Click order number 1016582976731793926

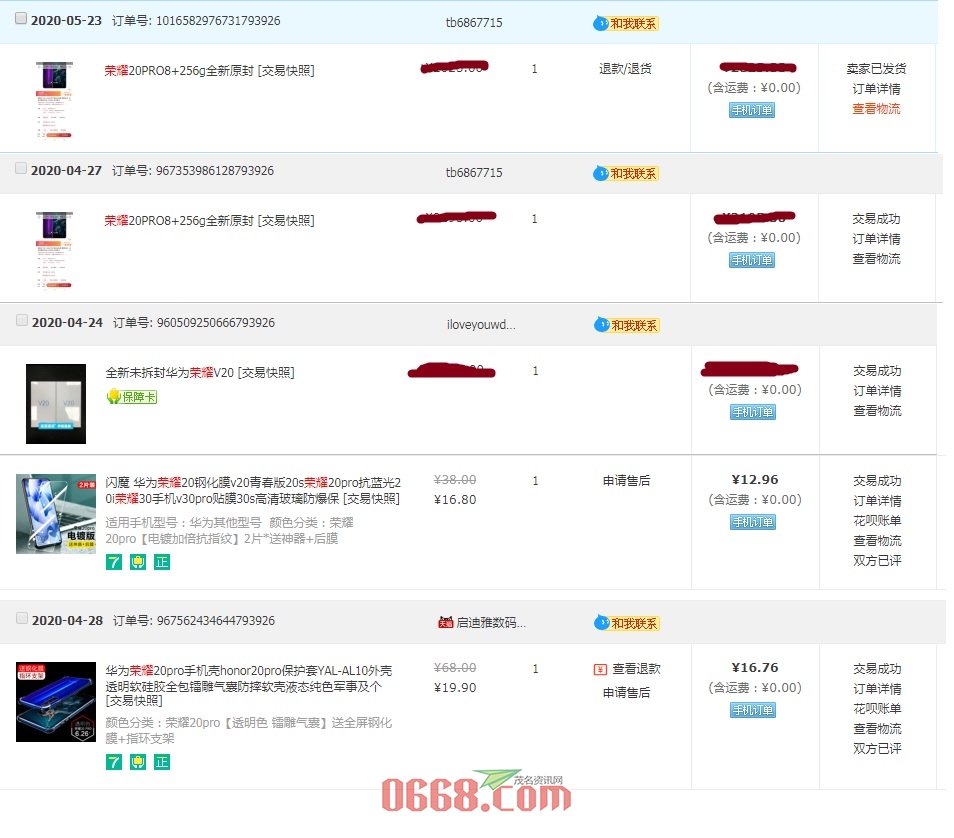coord(218,21)
